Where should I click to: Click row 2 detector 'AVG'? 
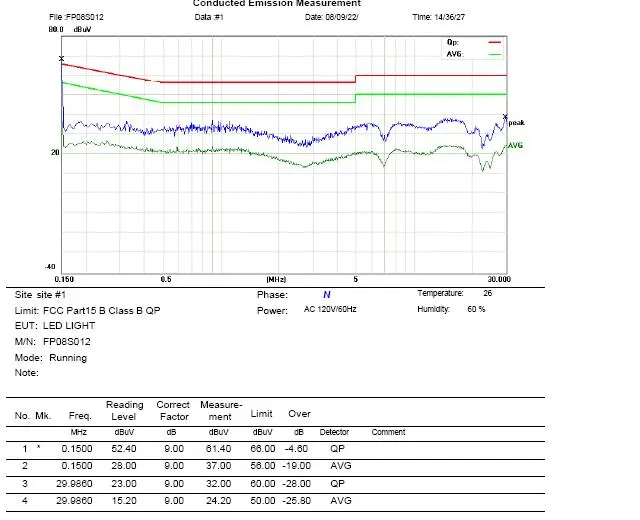click(341, 466)
